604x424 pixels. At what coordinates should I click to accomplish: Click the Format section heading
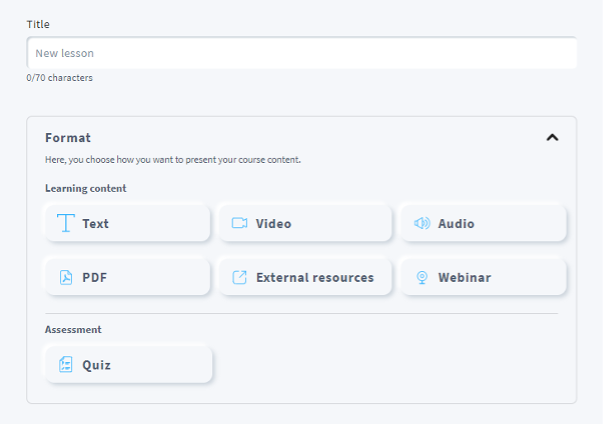click(68, 138)
